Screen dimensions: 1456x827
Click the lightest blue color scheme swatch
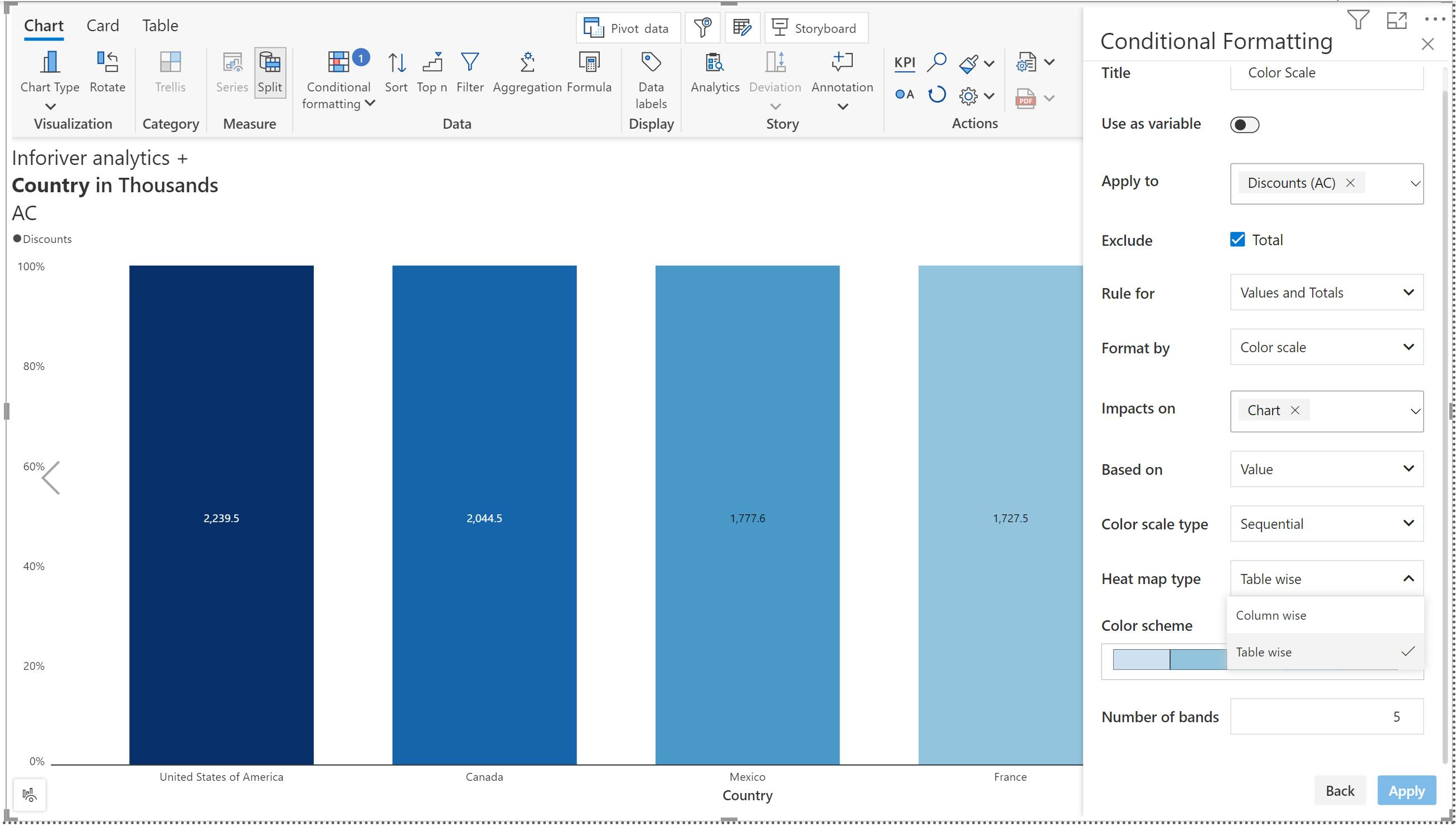pos(1140,659)
